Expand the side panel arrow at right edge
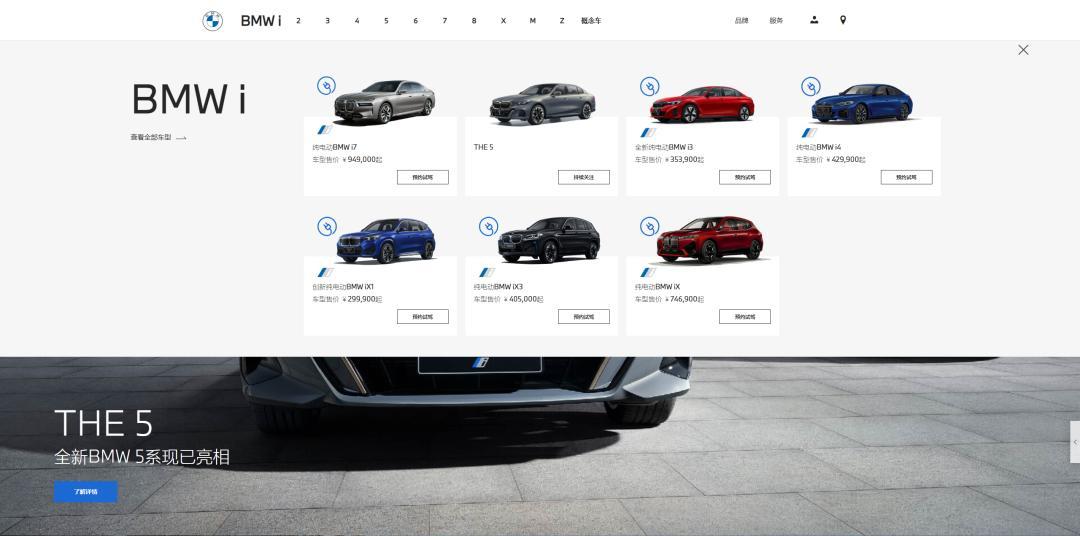This screenshot has height=536, width=1080. point(1075,442)
